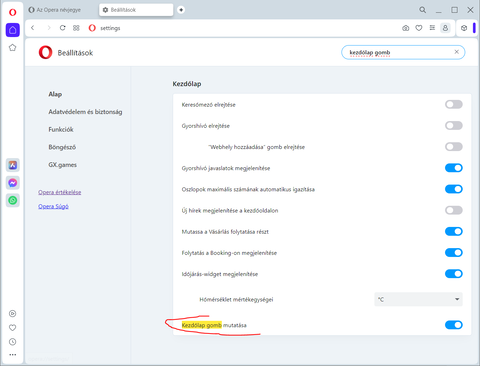Screen dimensions: 480x366
Task: Disable Gyorshívó javaslatok megjelenítése
Action: 454,168
